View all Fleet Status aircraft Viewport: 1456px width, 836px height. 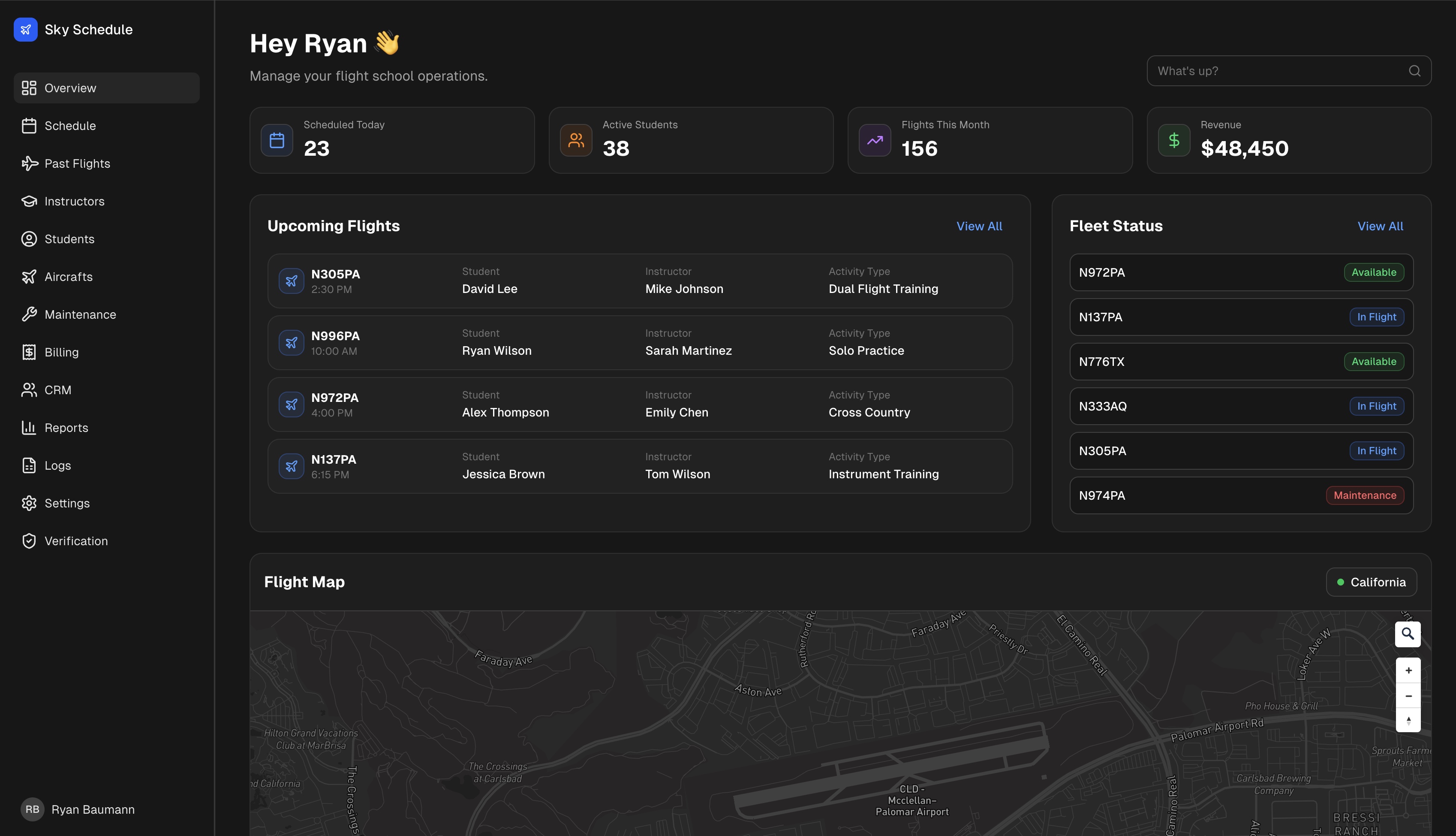[1380, 226]
